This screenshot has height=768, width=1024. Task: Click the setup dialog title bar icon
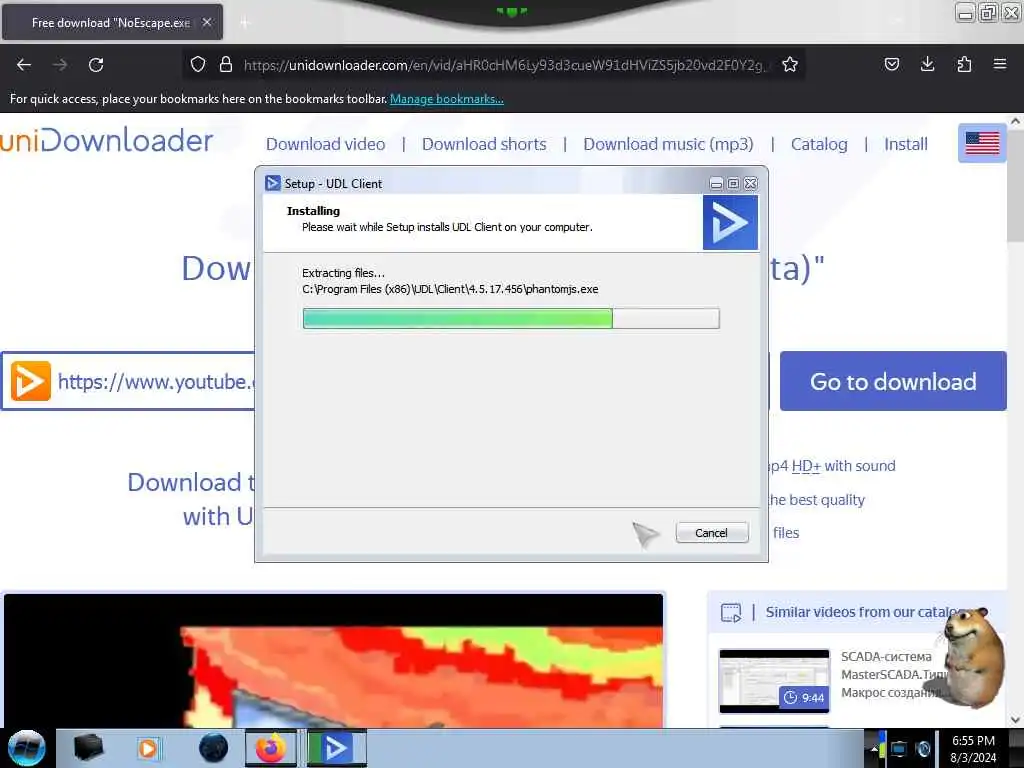coord(272,184)
